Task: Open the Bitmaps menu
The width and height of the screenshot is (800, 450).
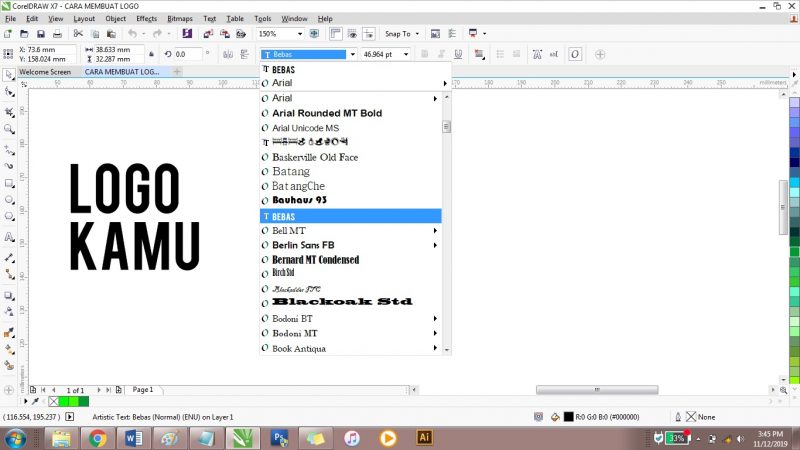Action: [180, 19]
